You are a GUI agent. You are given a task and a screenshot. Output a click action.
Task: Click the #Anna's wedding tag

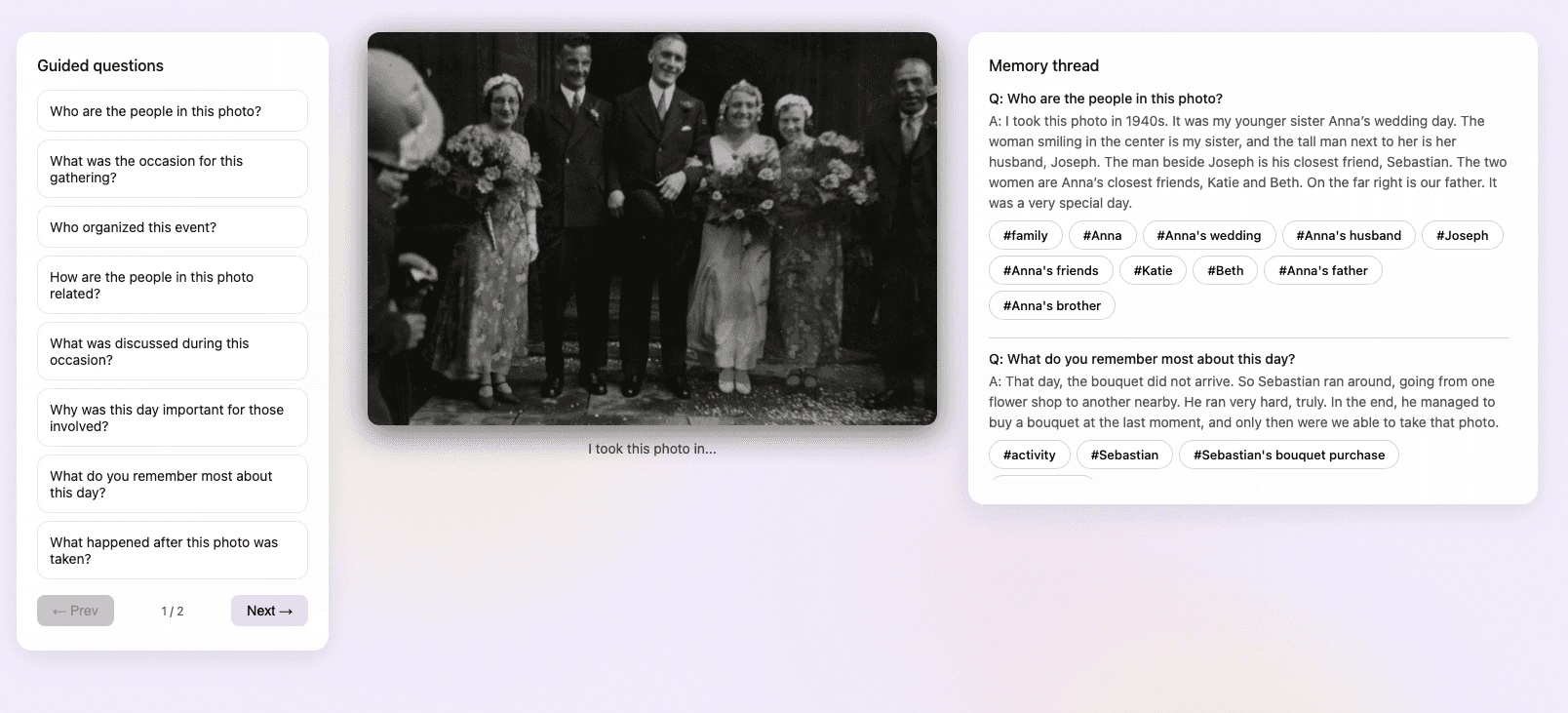tap(1209, 235)
